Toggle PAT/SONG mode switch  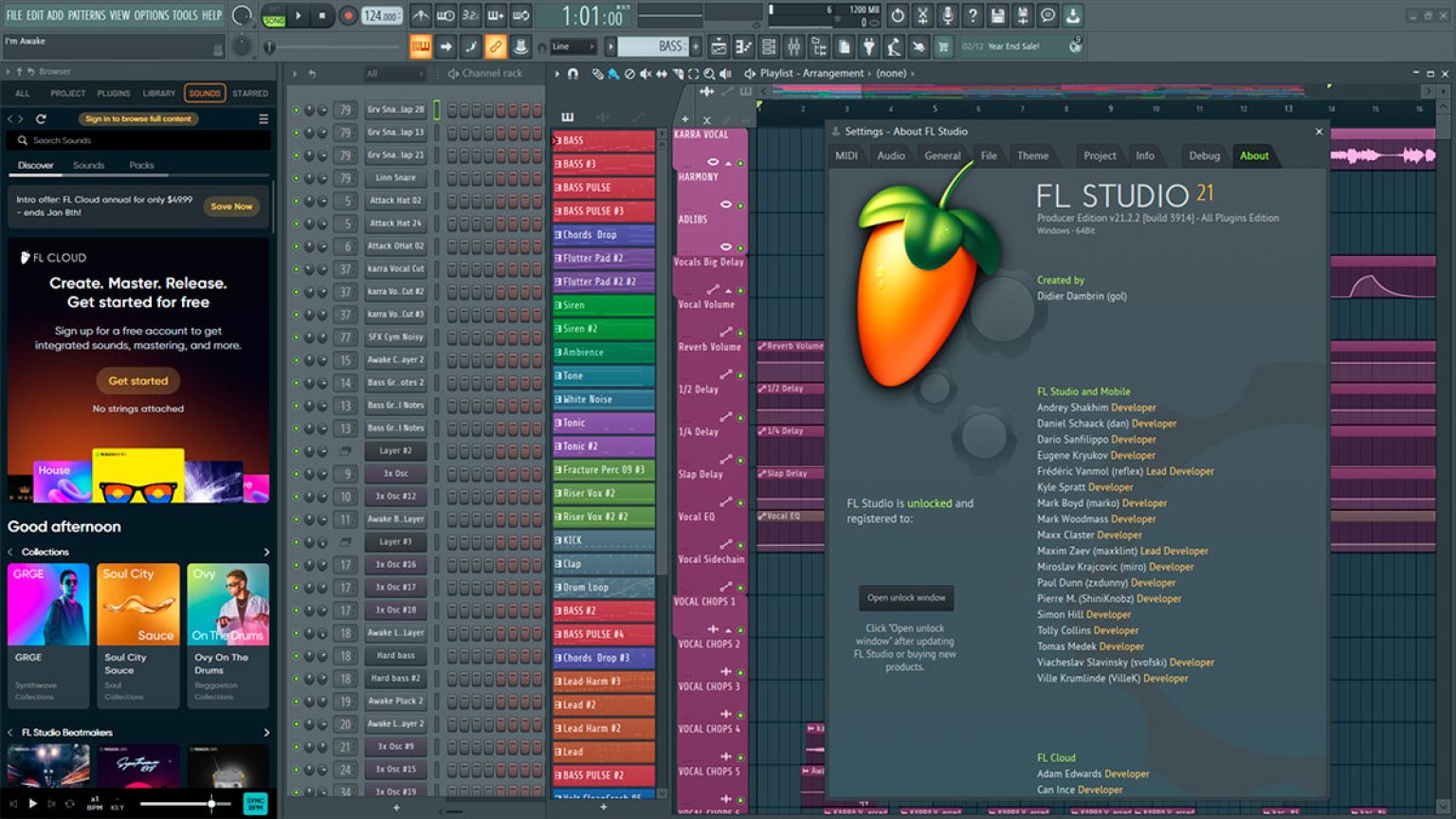click(274, 16)
